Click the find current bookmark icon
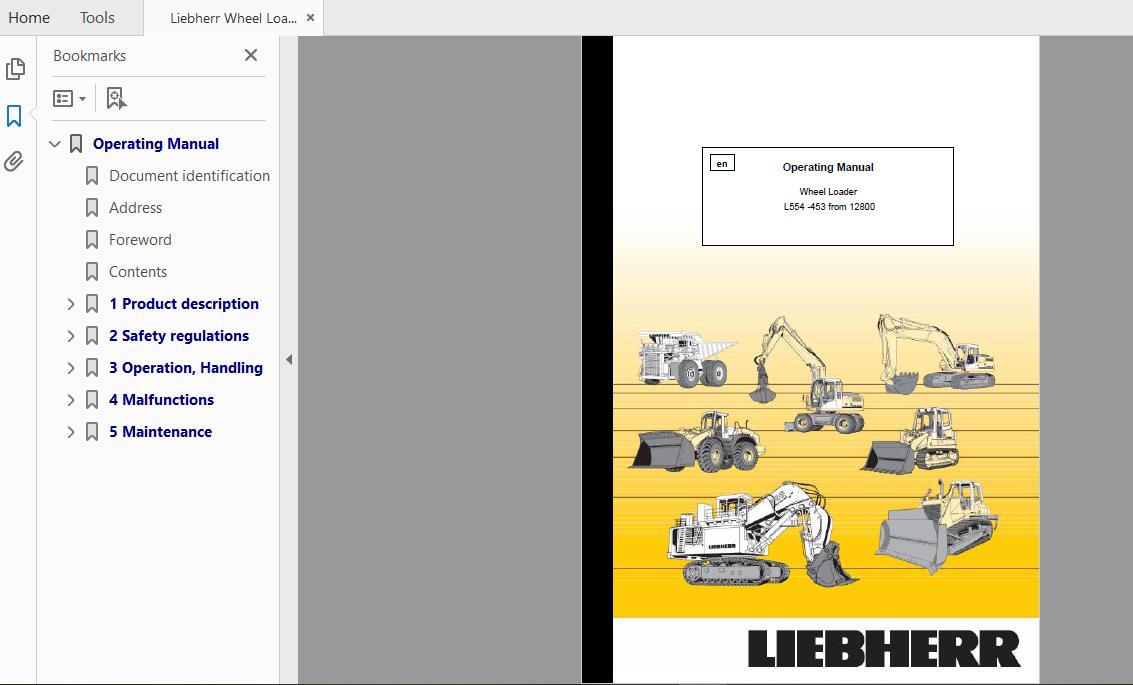The width and height of the screenshot is (1133, 685). (116, 98)
